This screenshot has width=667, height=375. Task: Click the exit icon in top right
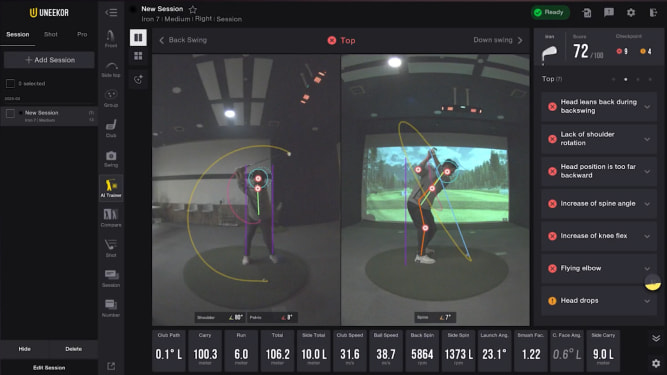[x=653, y=12]
